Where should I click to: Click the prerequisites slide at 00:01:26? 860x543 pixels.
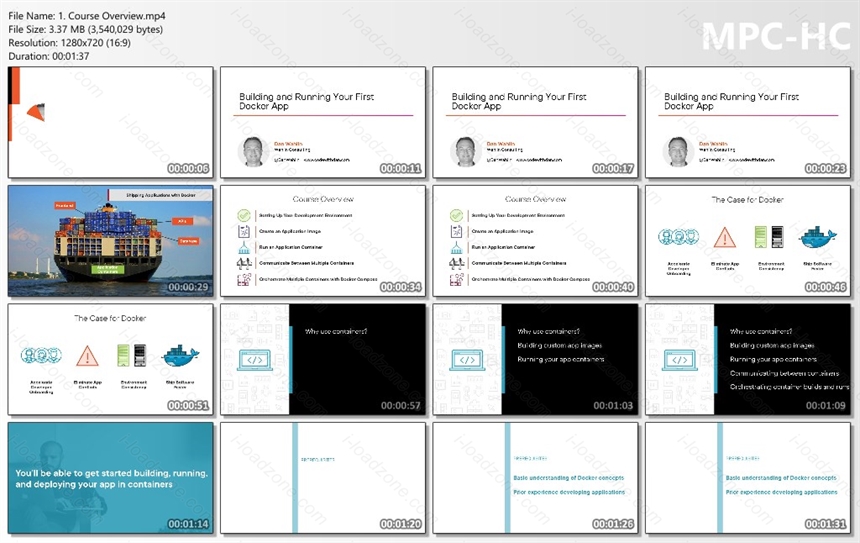tap(535, 478)
